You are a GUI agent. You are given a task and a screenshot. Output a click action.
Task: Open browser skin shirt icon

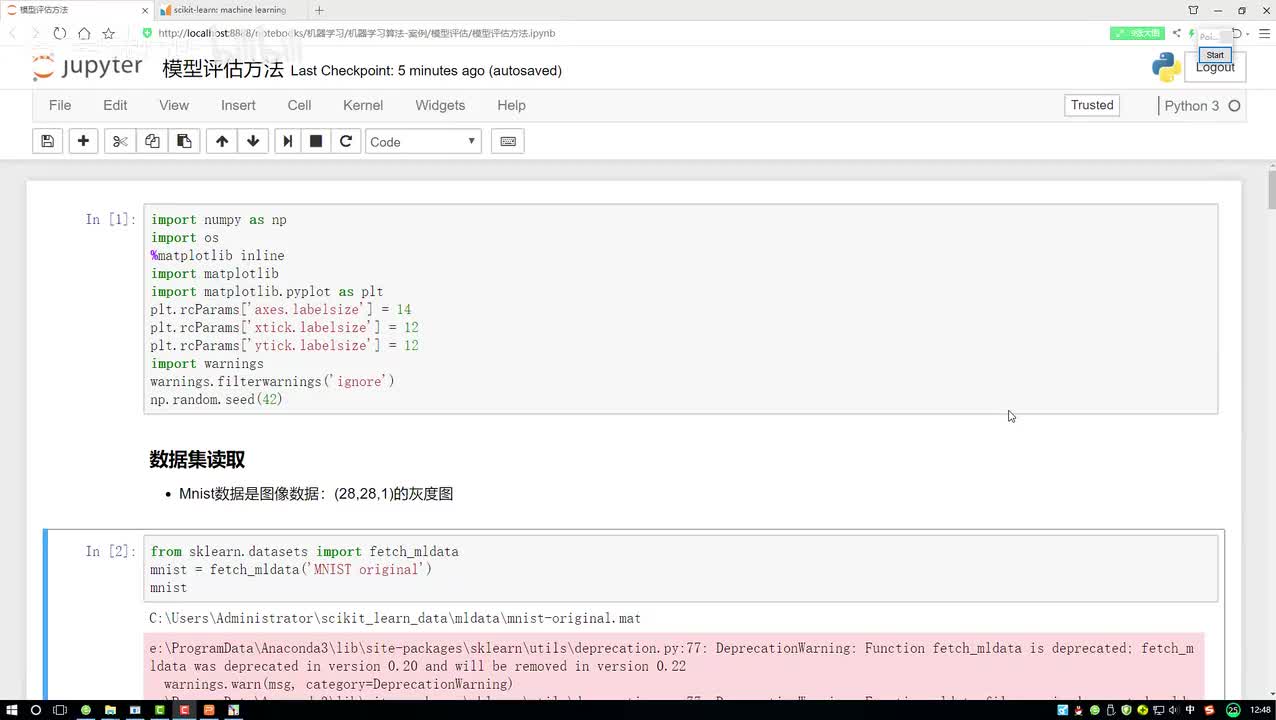pos(1192,10)
